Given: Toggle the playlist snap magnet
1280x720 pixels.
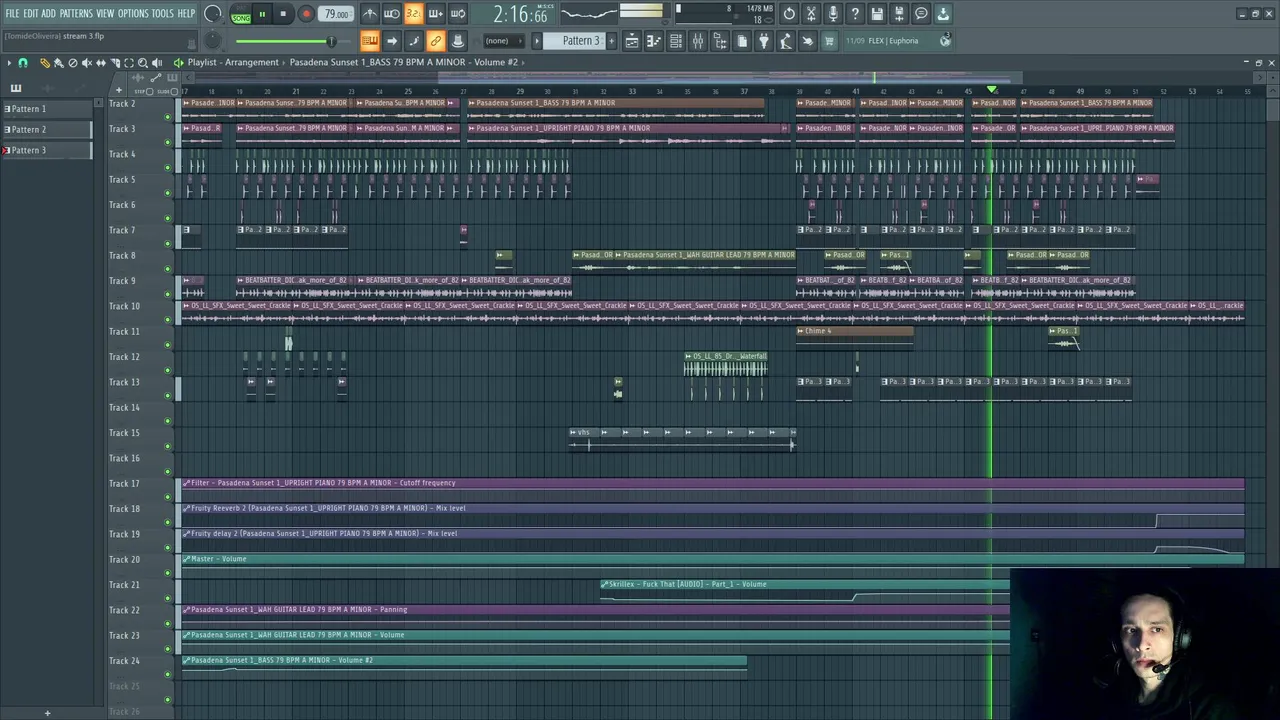Looking at the screenshot, I should click(23, 63).
